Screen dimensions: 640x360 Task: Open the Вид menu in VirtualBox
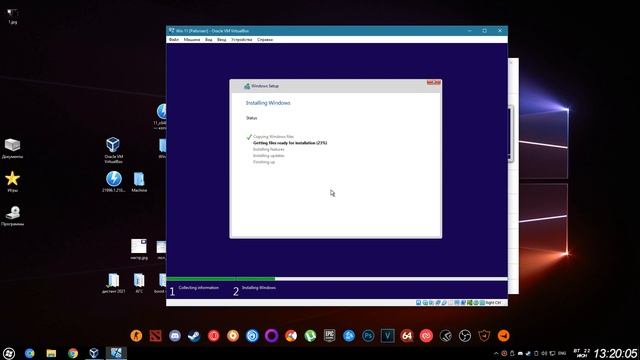click(x=209, y=40)
